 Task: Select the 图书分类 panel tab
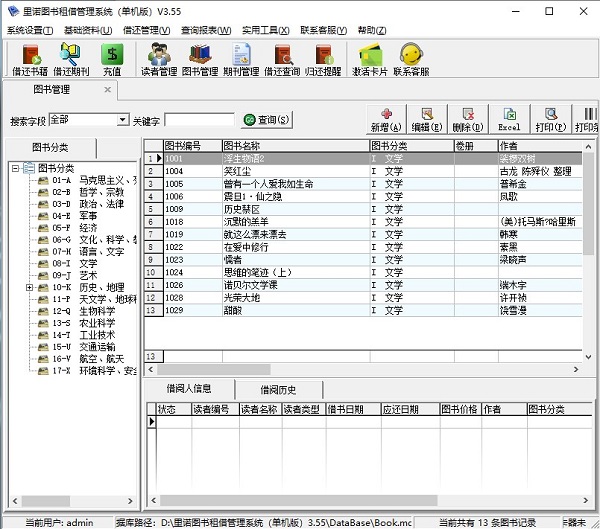tap(50, 148)
